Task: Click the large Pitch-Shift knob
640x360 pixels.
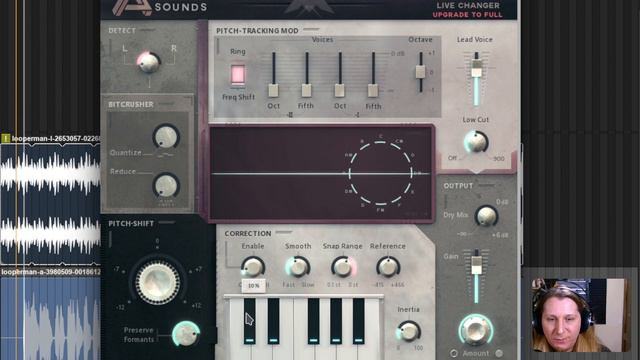Action: pos(158,282)
